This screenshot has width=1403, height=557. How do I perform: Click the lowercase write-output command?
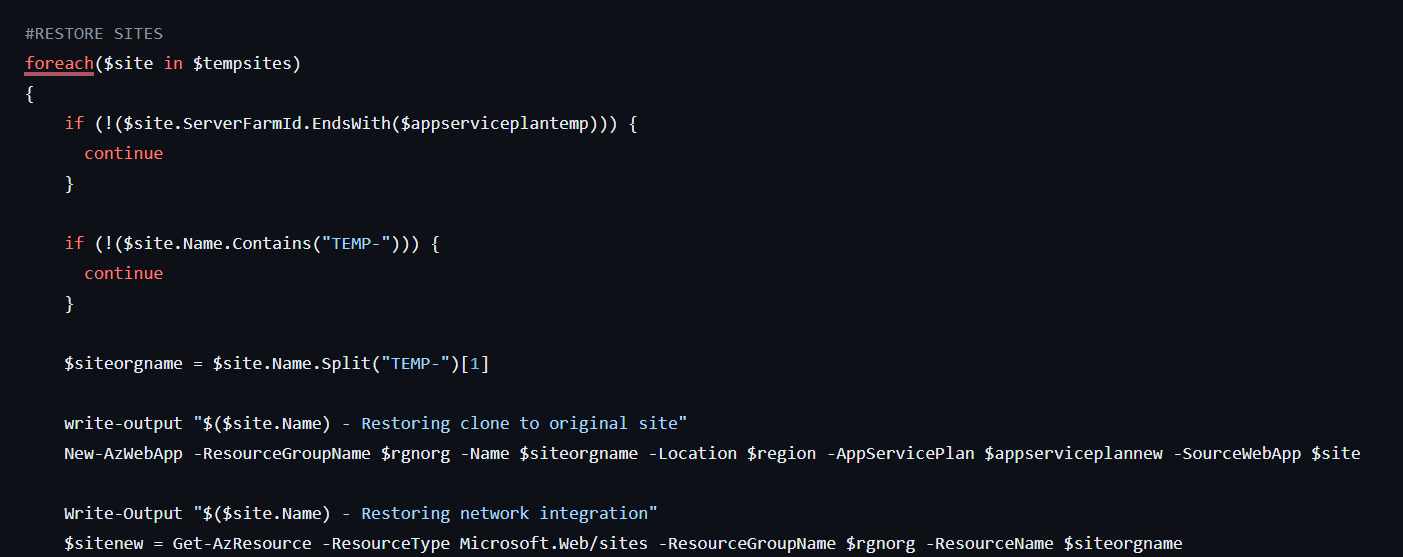123,423
